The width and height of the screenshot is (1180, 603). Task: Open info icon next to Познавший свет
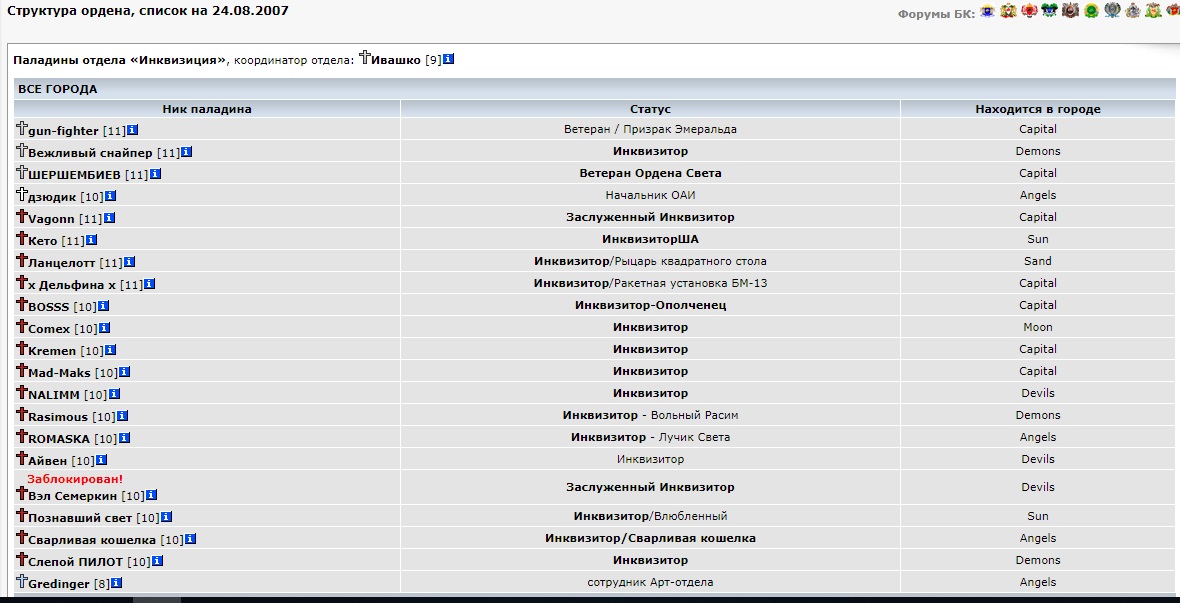coord(166,517)
